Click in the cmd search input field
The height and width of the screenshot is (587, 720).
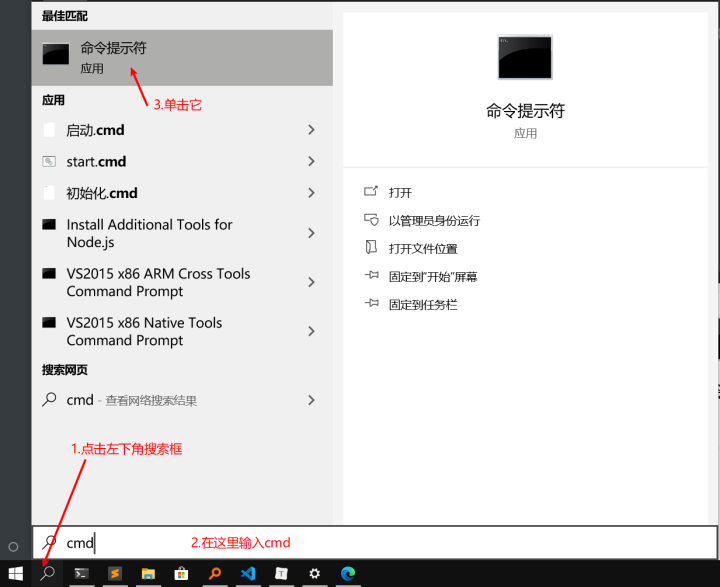point(375,543)
